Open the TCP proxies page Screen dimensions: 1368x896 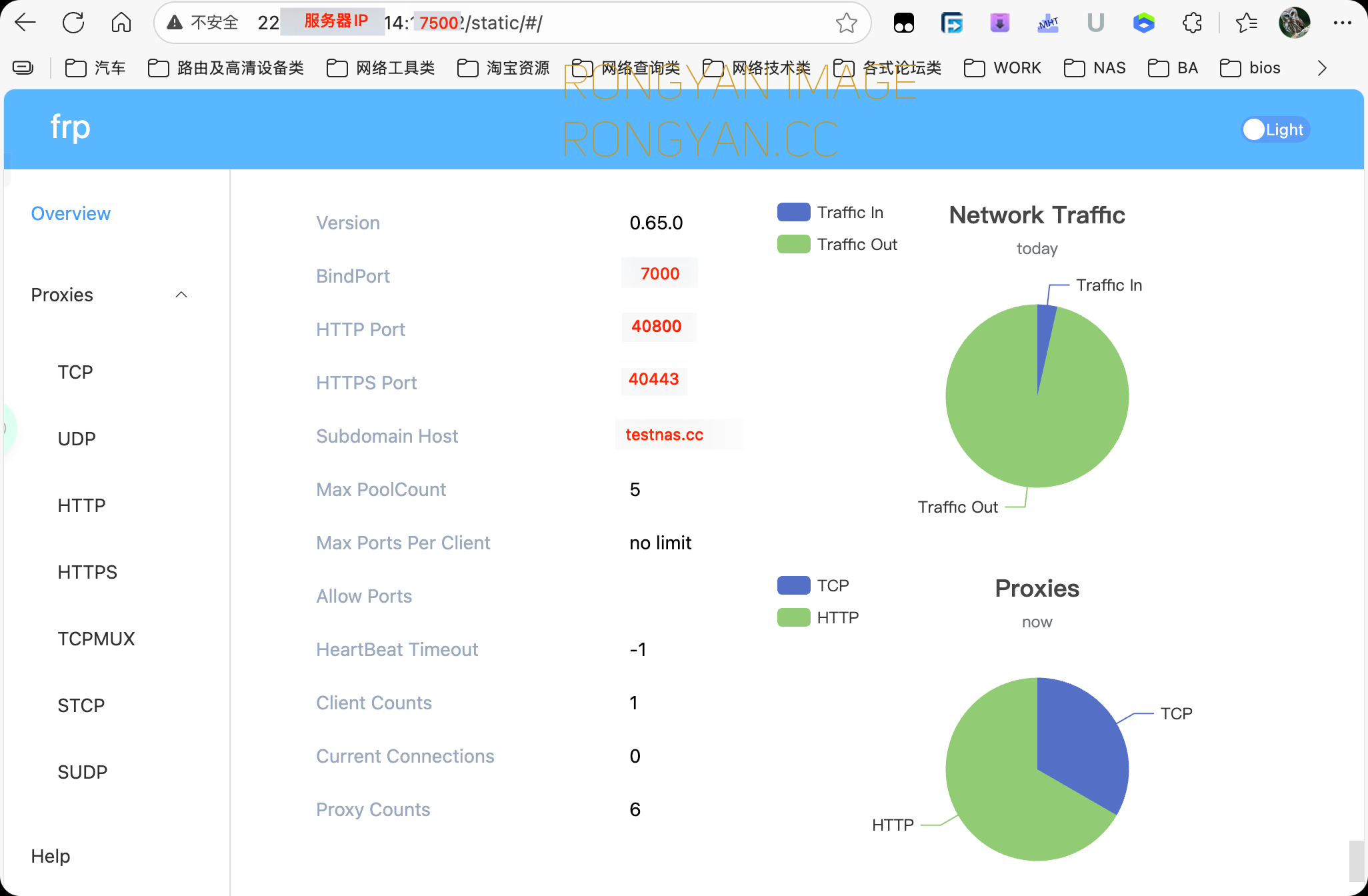[75, 372]
